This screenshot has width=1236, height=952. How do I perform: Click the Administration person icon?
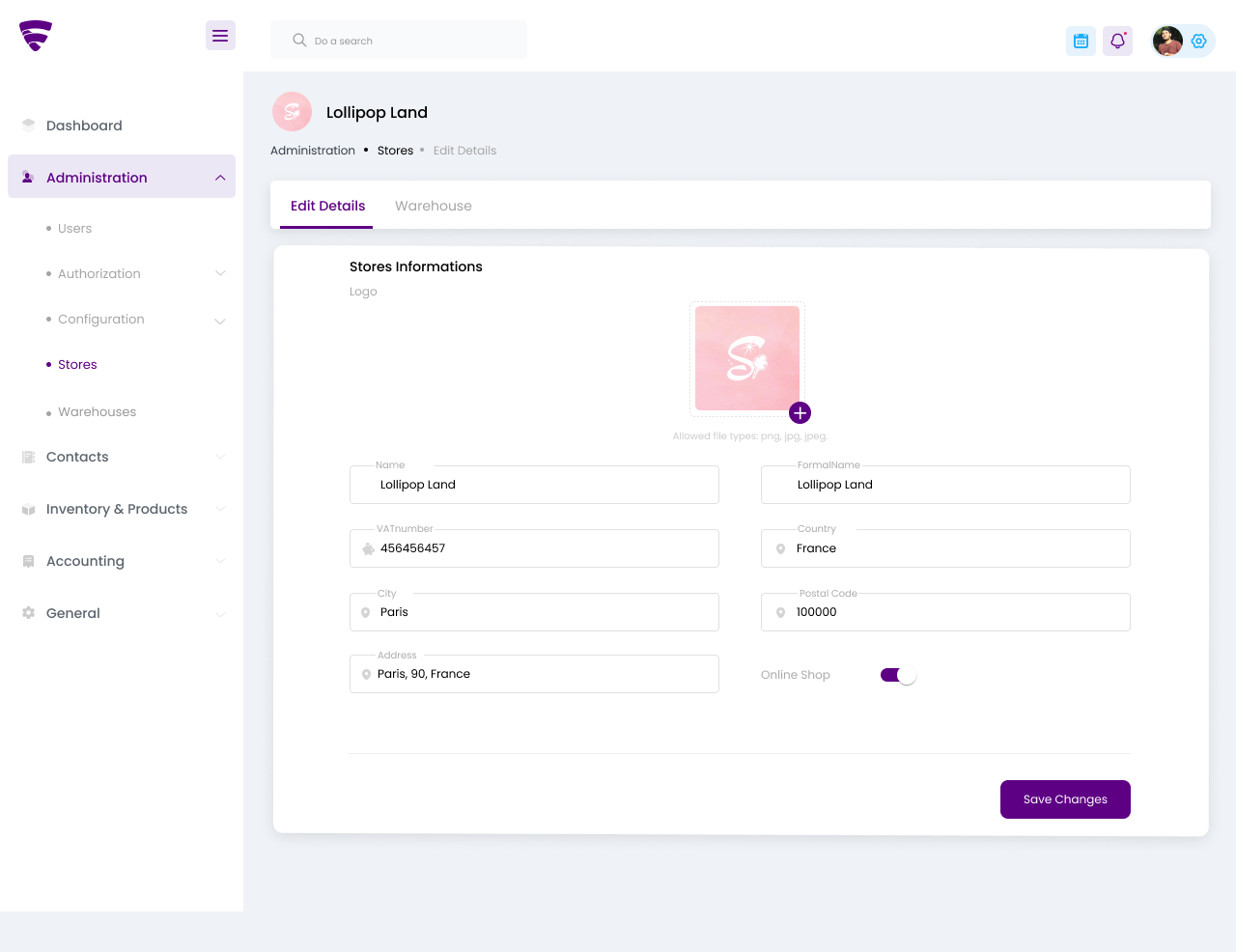coord(28,178)
